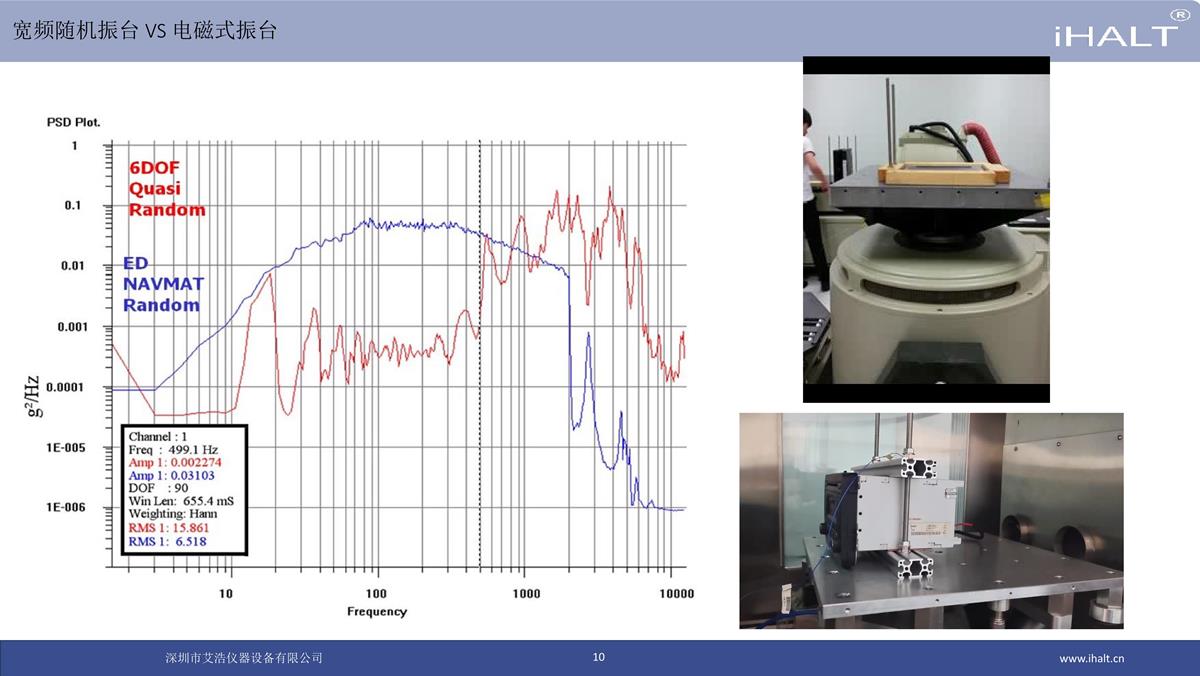Click the blue RMS 1: 6.518 readout
Screen dimensions: 1200x676
coord(166,540)
